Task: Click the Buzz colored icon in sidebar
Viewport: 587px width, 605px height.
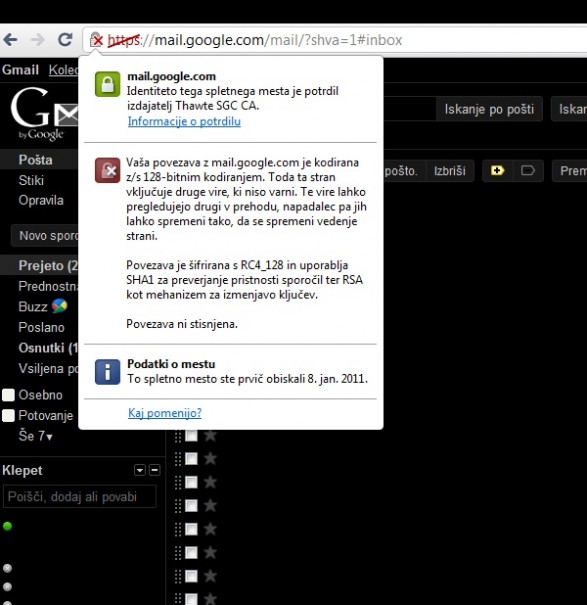Action: point(59,306)
